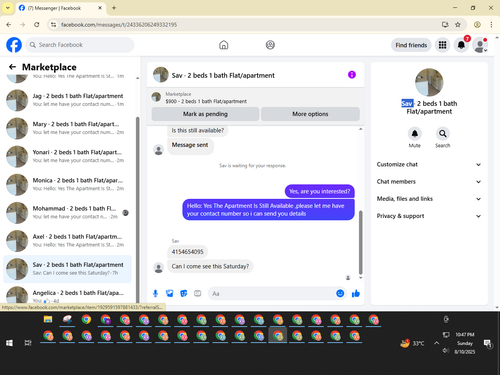Search in conversation magnifier icon
Image resolution: width=500 pixels, height=375 pixels.
tap(443, 134)
